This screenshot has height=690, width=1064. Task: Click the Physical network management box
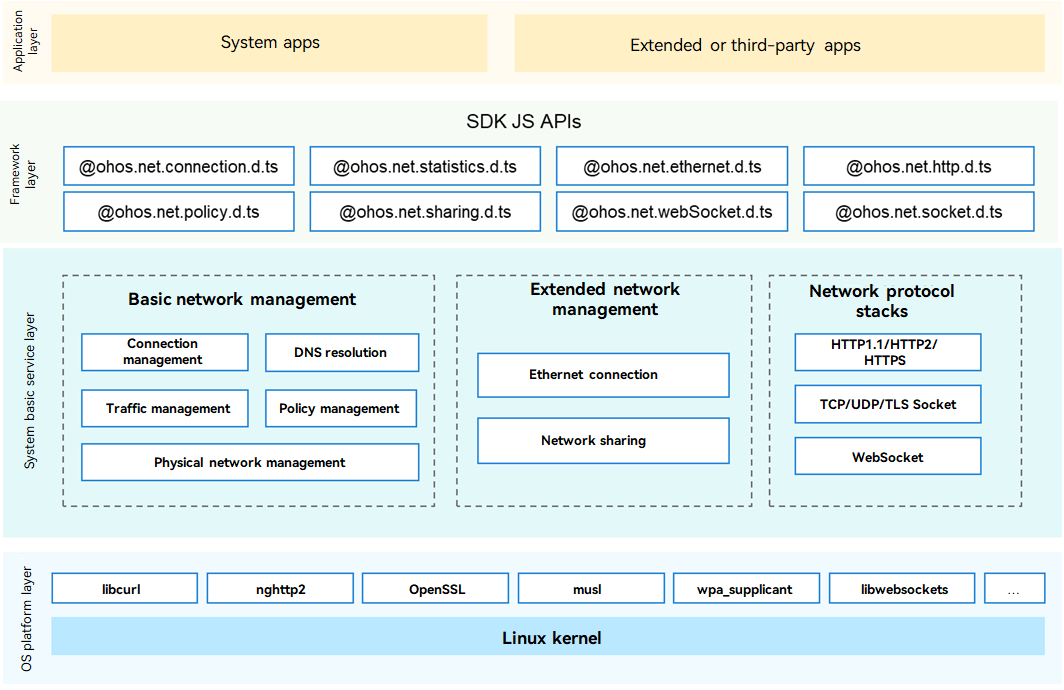249,462
